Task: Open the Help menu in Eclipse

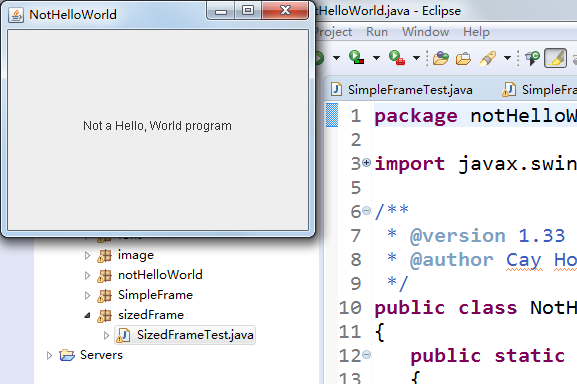Action: click(x=476, y=32)
